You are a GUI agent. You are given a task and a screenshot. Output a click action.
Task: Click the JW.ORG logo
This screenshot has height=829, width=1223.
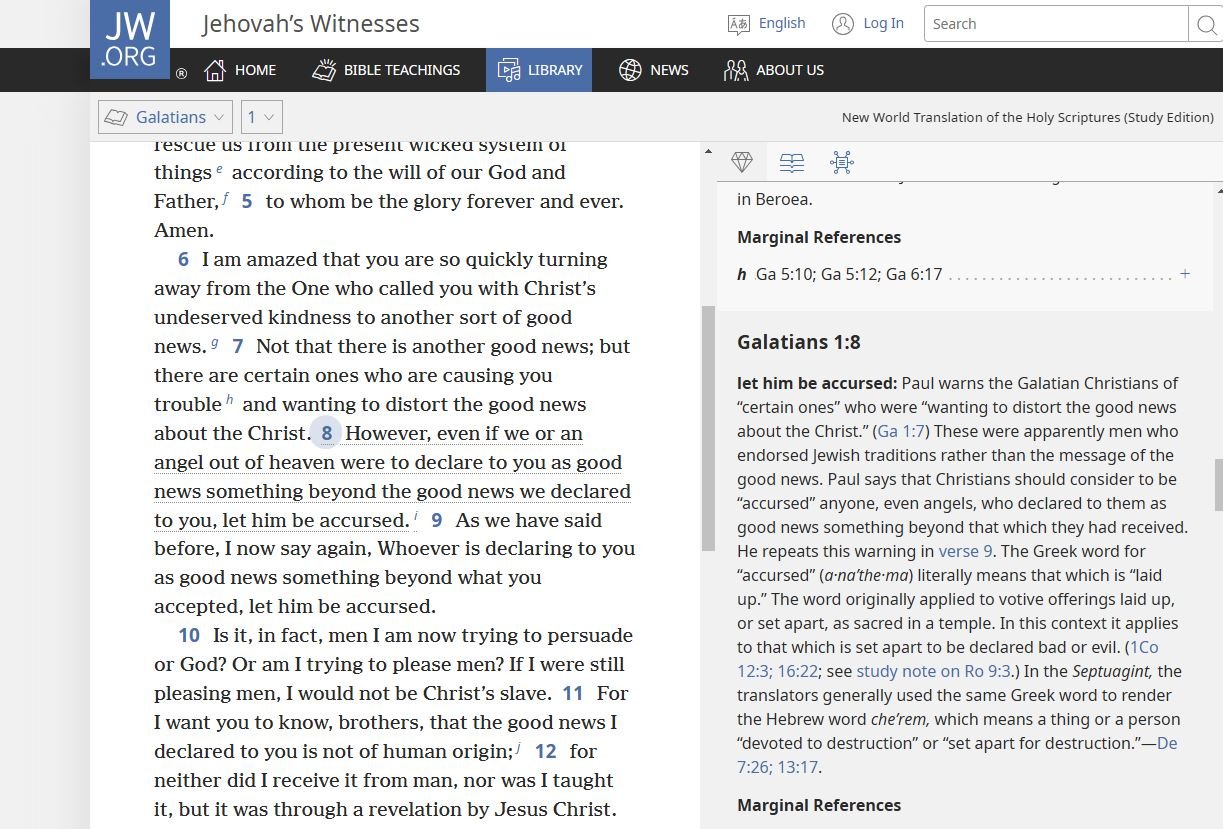[x=130, y=39]
